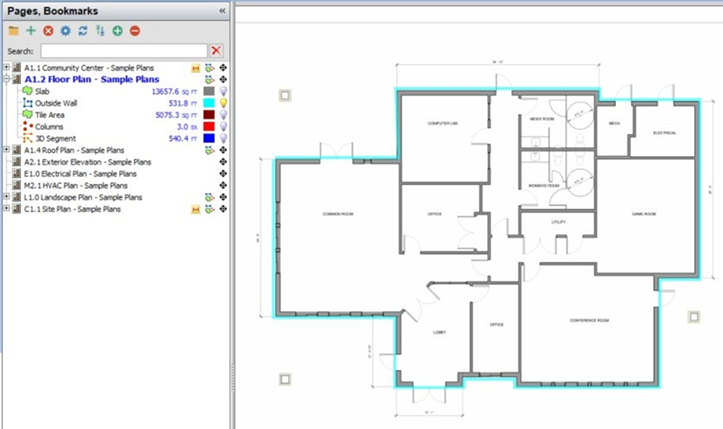Clear the search with red X button
Image resolution: width=723 pixels, height=429 pixels.
pyautogui.click(x=216, y=50)
